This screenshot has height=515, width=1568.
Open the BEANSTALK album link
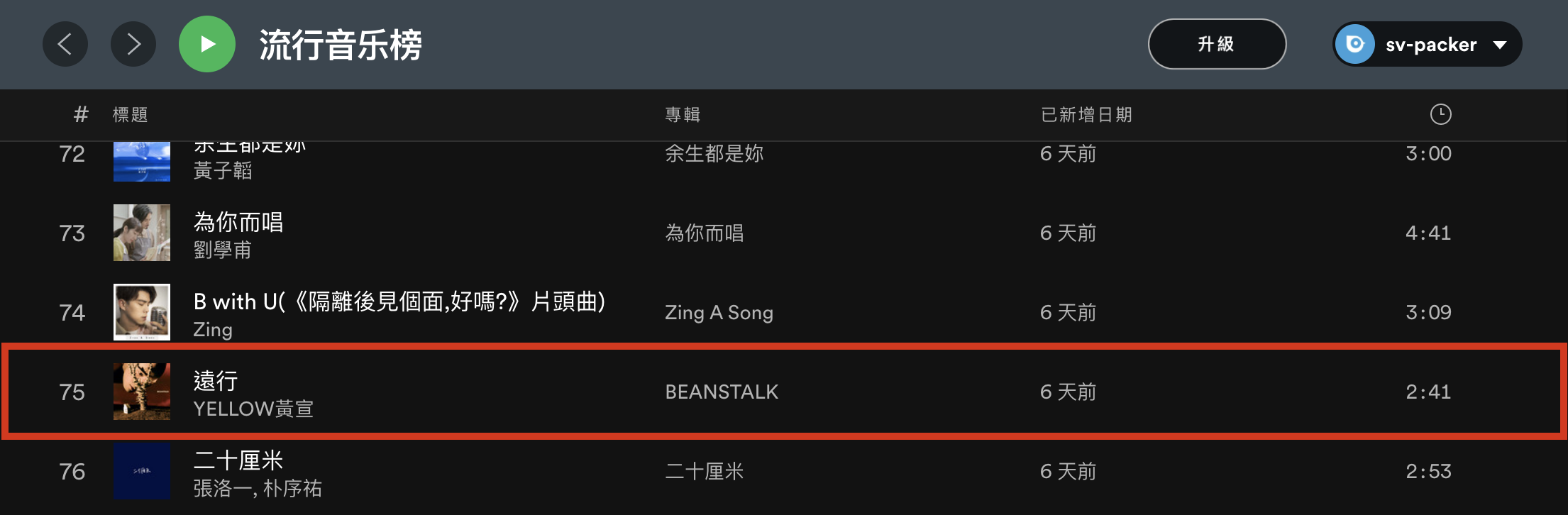click(722, 392)
